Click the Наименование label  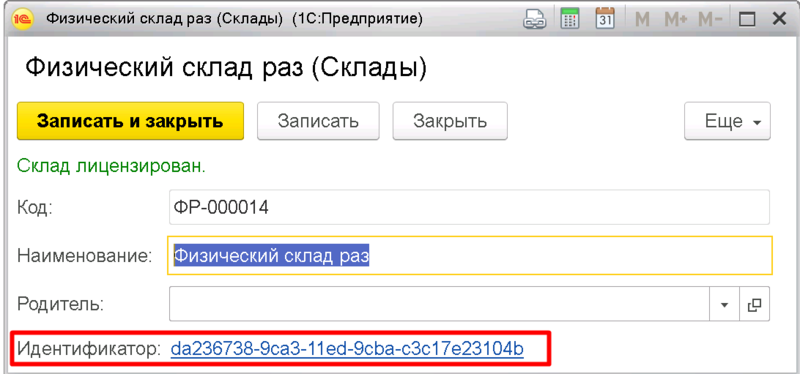85,256
